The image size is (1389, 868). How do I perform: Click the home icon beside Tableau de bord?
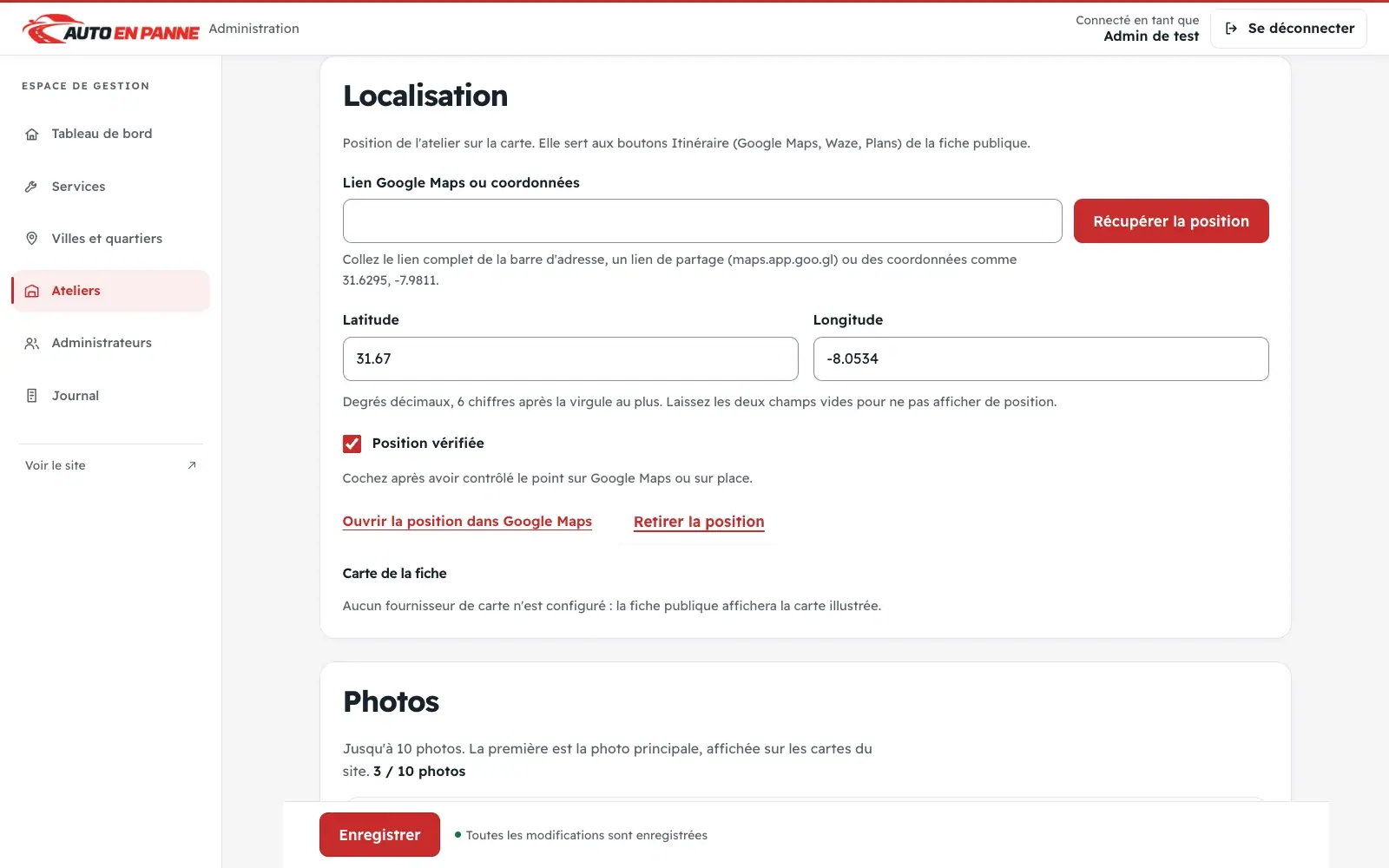(x=32, y=134)
